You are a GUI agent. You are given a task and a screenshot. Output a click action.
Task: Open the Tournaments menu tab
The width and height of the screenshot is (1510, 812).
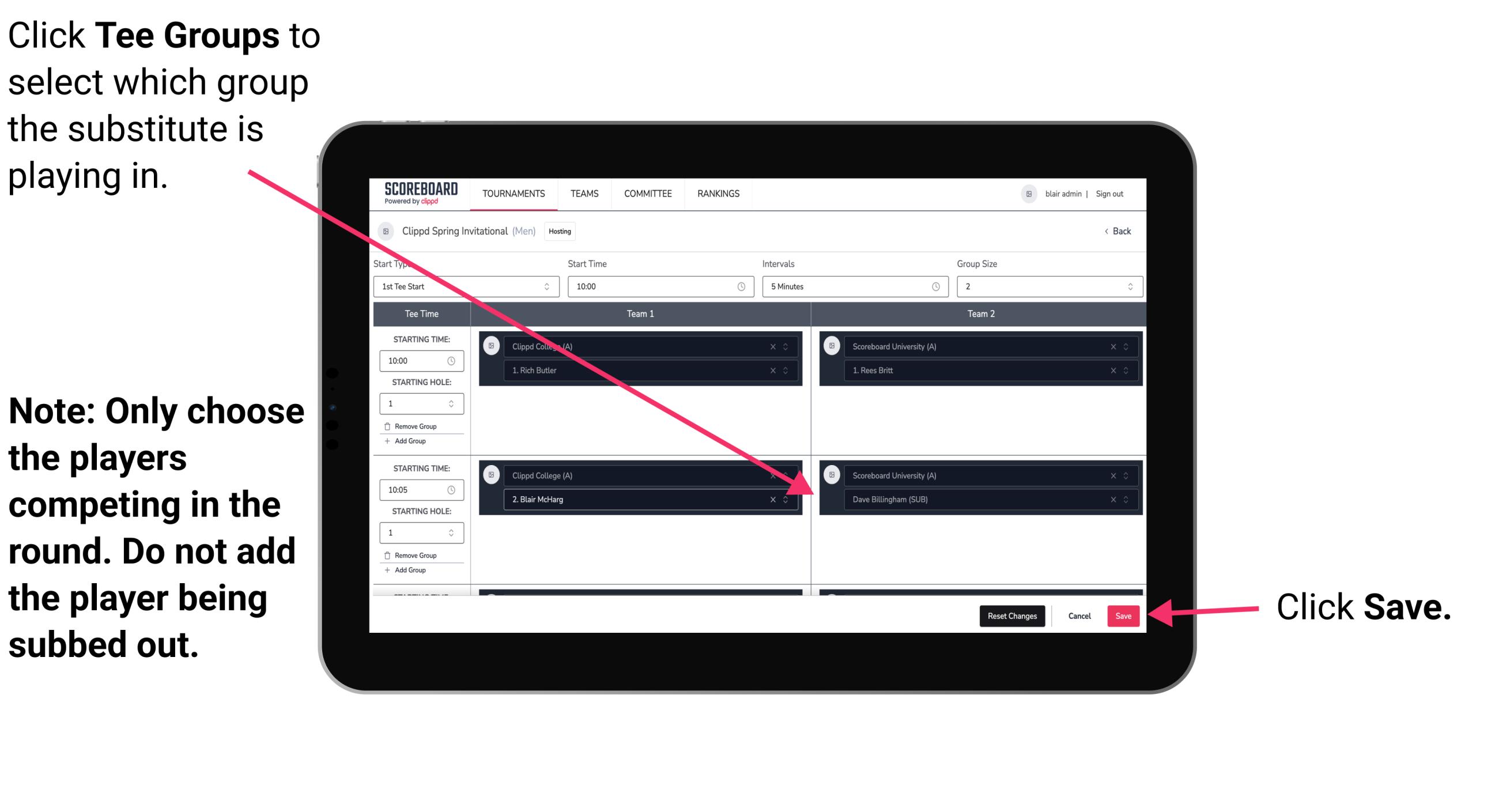(511, 194)
